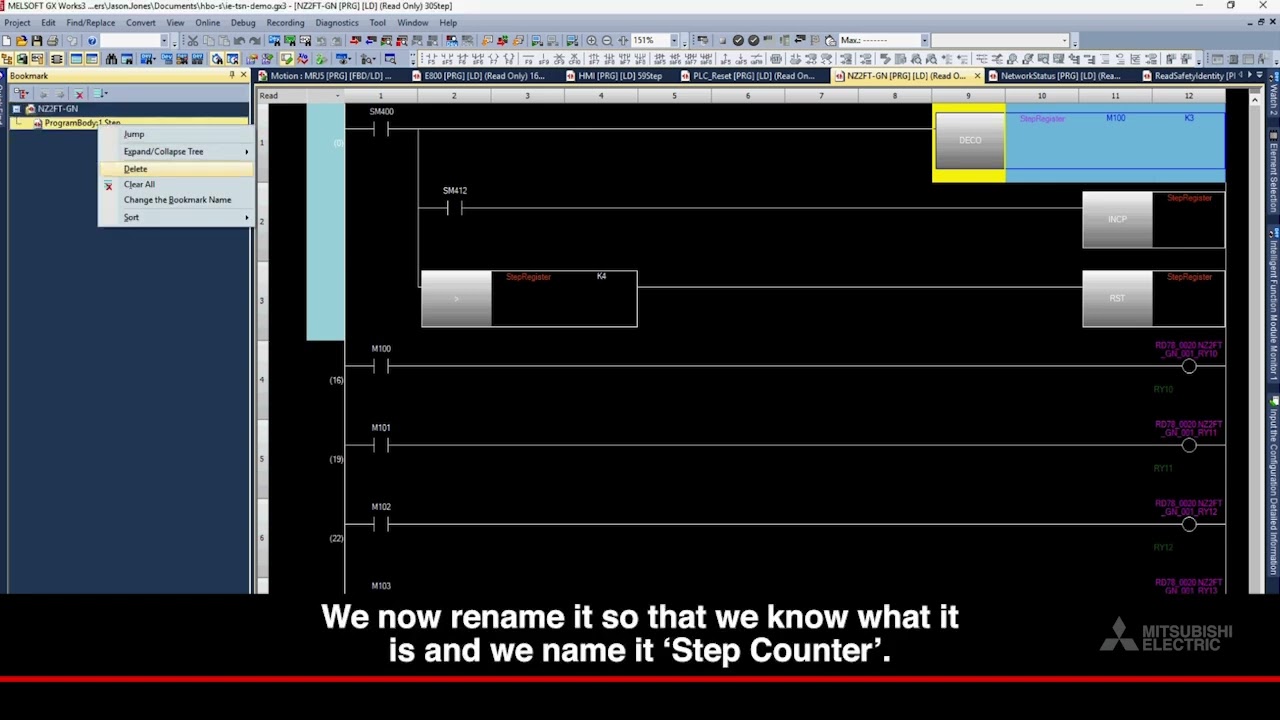Click the RY10 output coil
The image size is (1280, 720).
(1189, 367)
